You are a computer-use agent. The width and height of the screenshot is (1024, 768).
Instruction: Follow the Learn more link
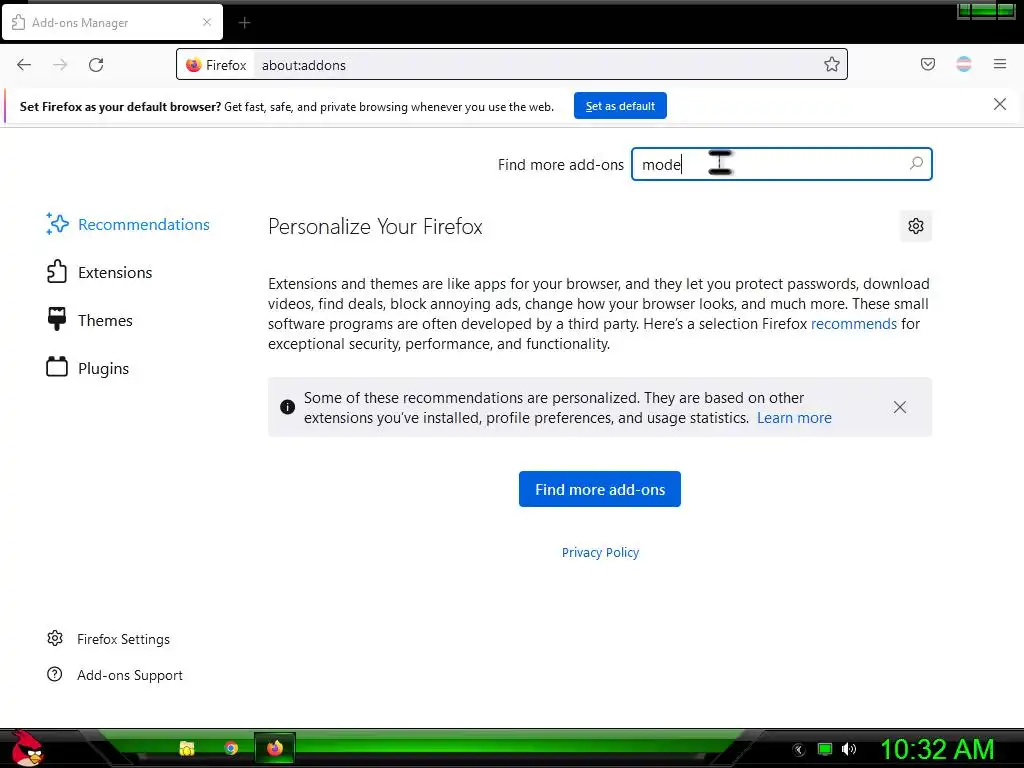(x=794, y=418)
